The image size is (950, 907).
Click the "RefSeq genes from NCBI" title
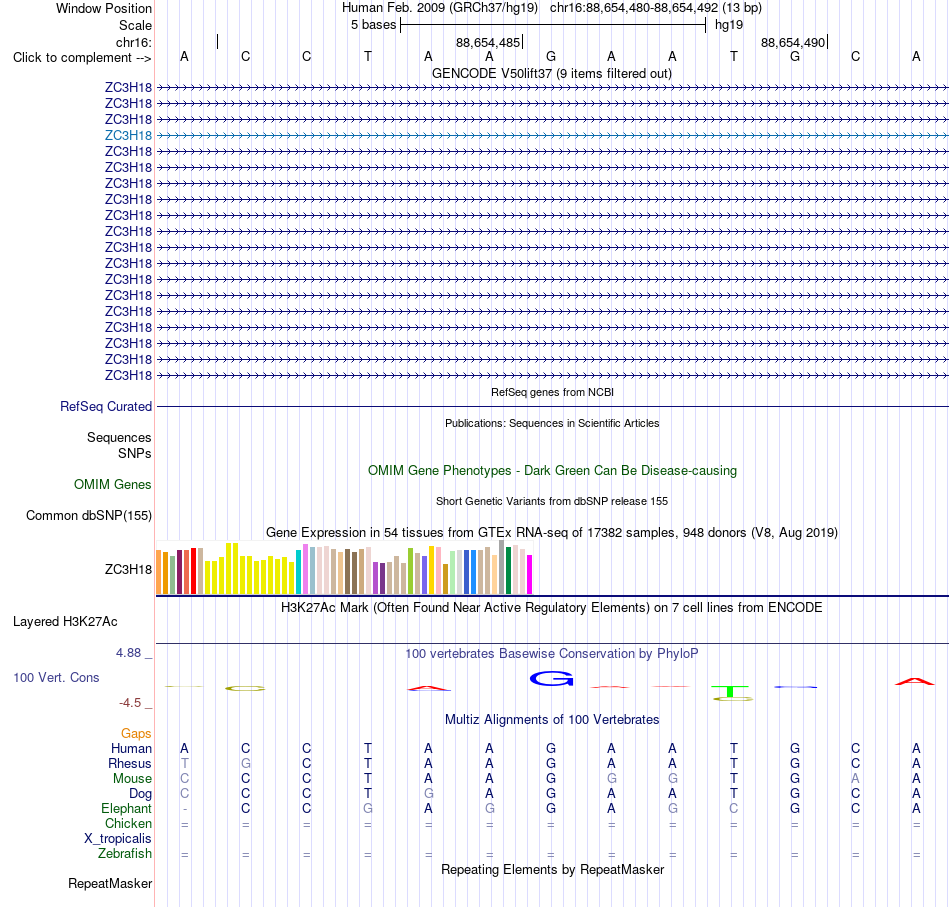pos(552,392)
